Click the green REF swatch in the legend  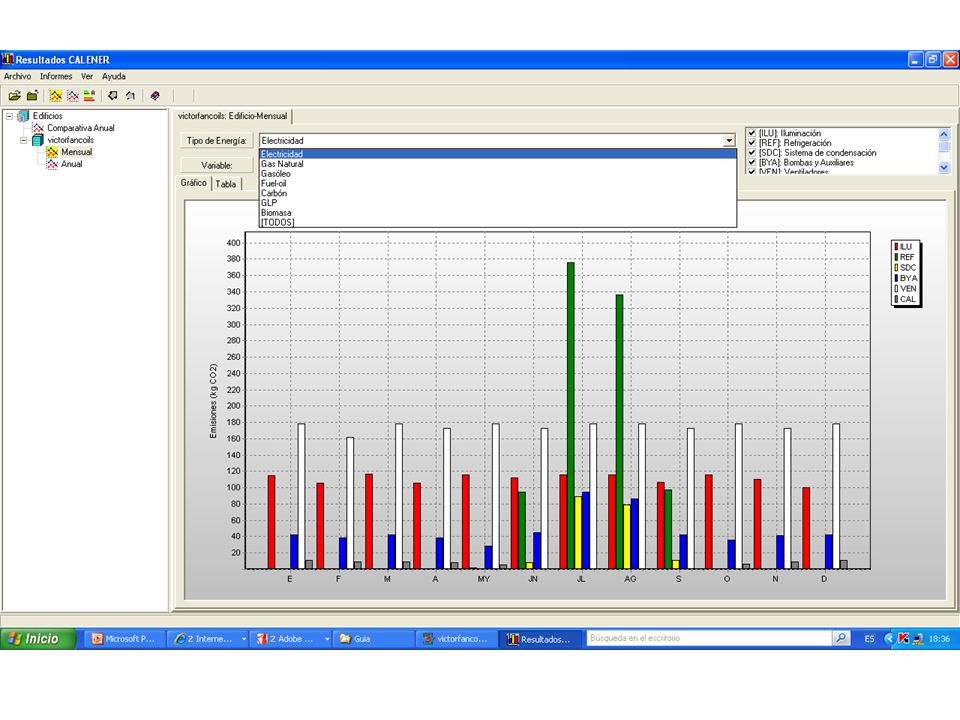coord(896,257)
